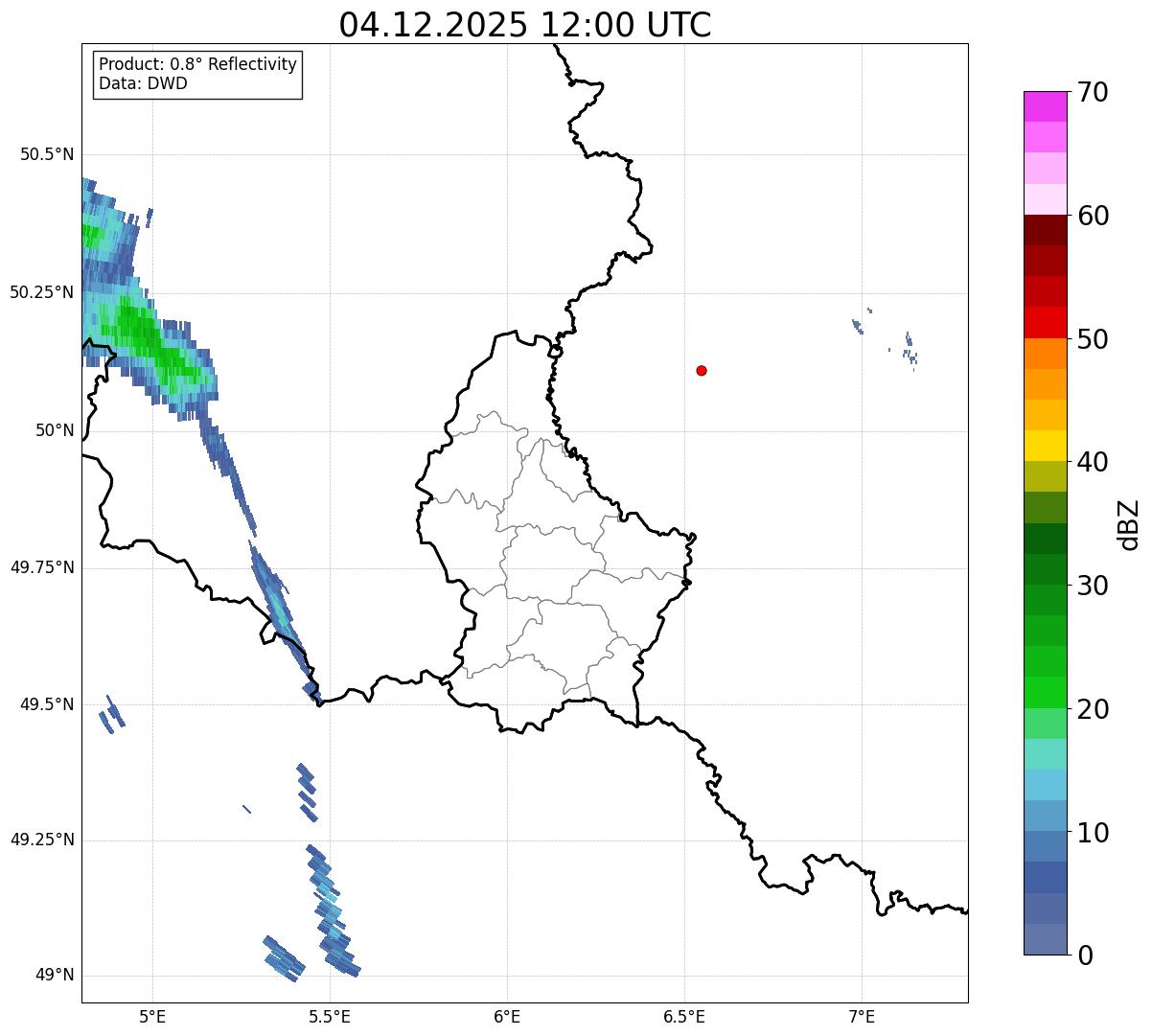The image size is (1152, 1036).
Task: Click the 49.5°N latitude label
Action: 47,704
